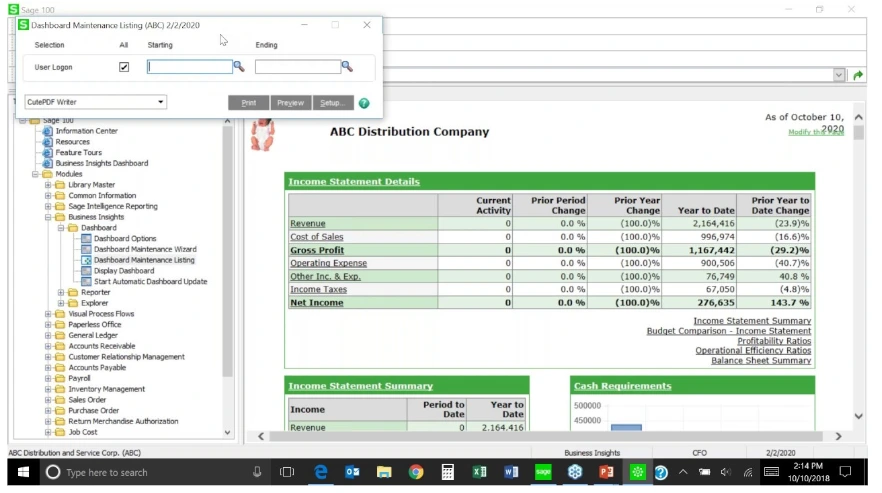Open help with the green question icon
The height and width of the screenshot is (493, 882).
364,103
